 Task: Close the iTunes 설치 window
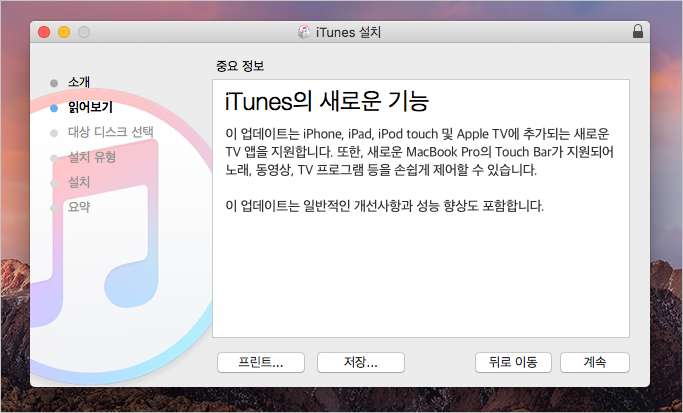coord(44,32)
